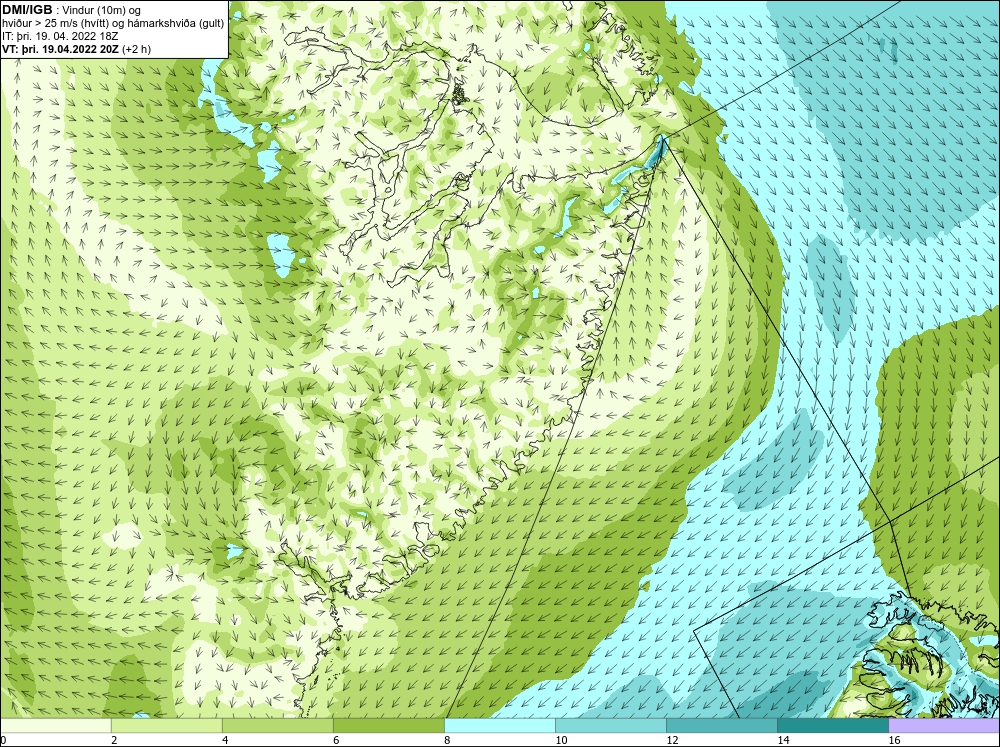Screen dimensions: 1000x747
Task: Click the pale 0–2 m/s legend swatch
Action: point(56,725)
